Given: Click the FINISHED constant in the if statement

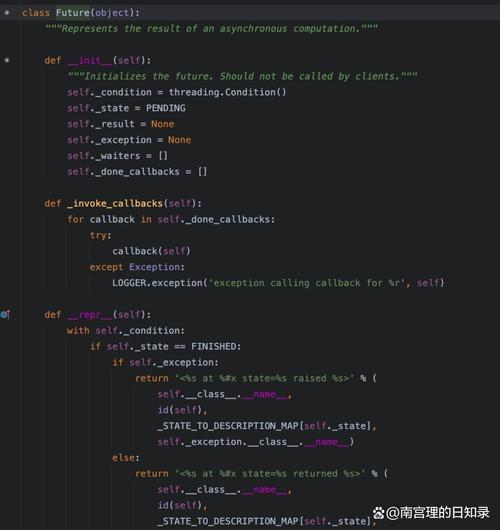Looking at the screenshot, I should [x=214, y=346].
